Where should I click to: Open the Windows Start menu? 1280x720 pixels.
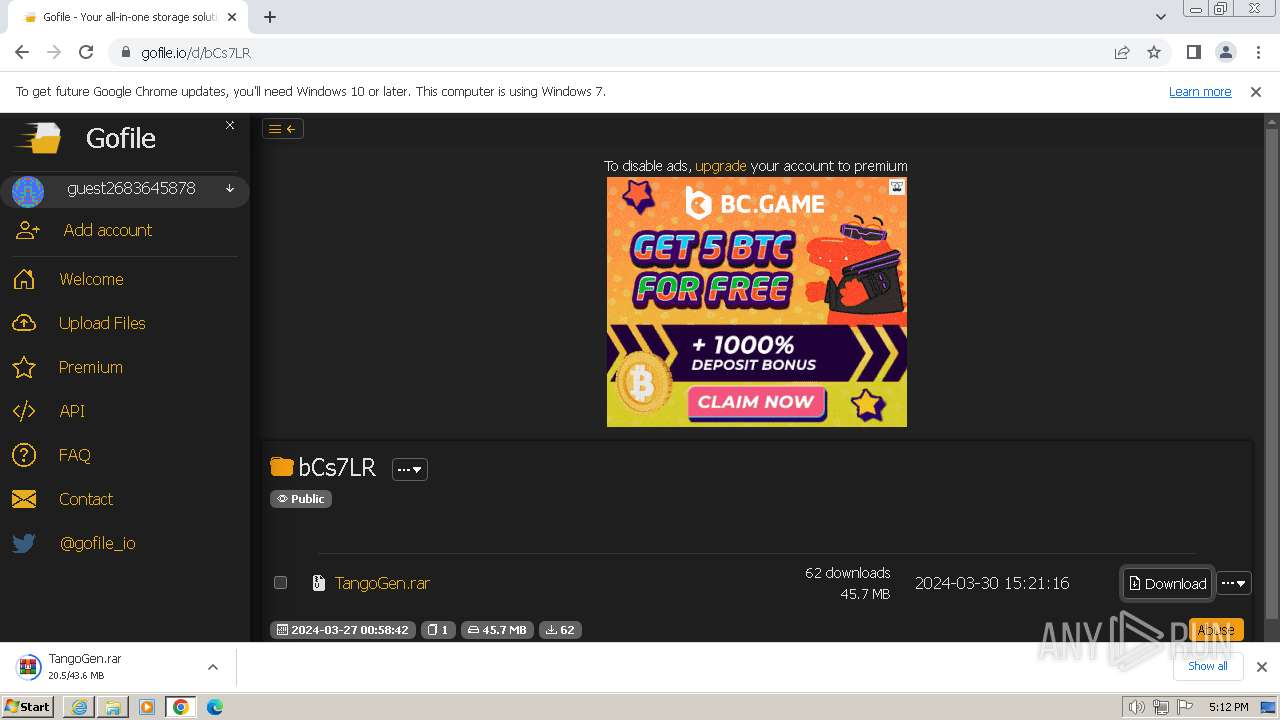click(x=27, y=707)
